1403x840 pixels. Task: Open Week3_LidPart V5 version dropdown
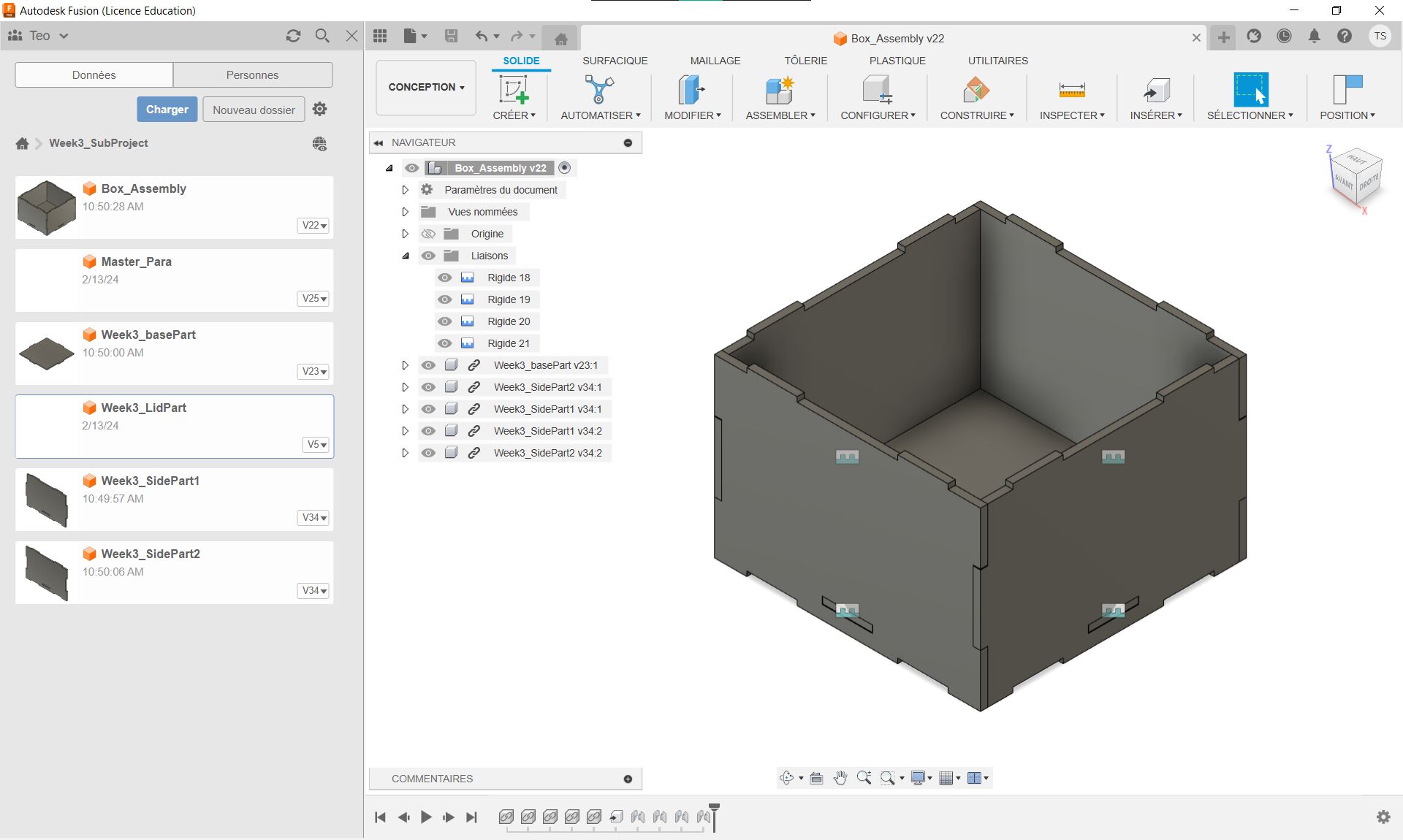coord(316,444)
